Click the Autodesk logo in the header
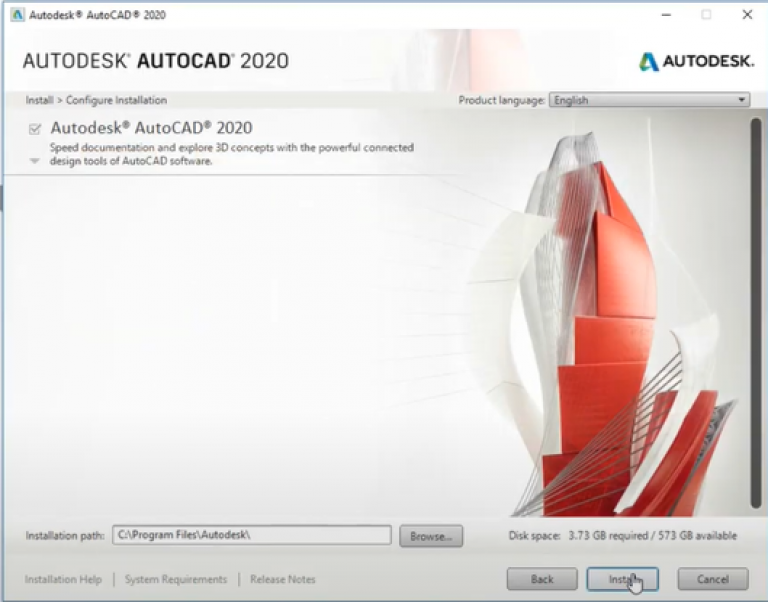This screenshot has width=768, height=602. 696,62
